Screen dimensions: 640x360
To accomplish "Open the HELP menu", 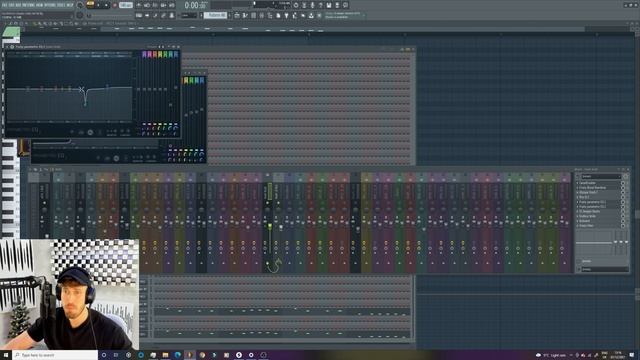I will coord(70,5).
